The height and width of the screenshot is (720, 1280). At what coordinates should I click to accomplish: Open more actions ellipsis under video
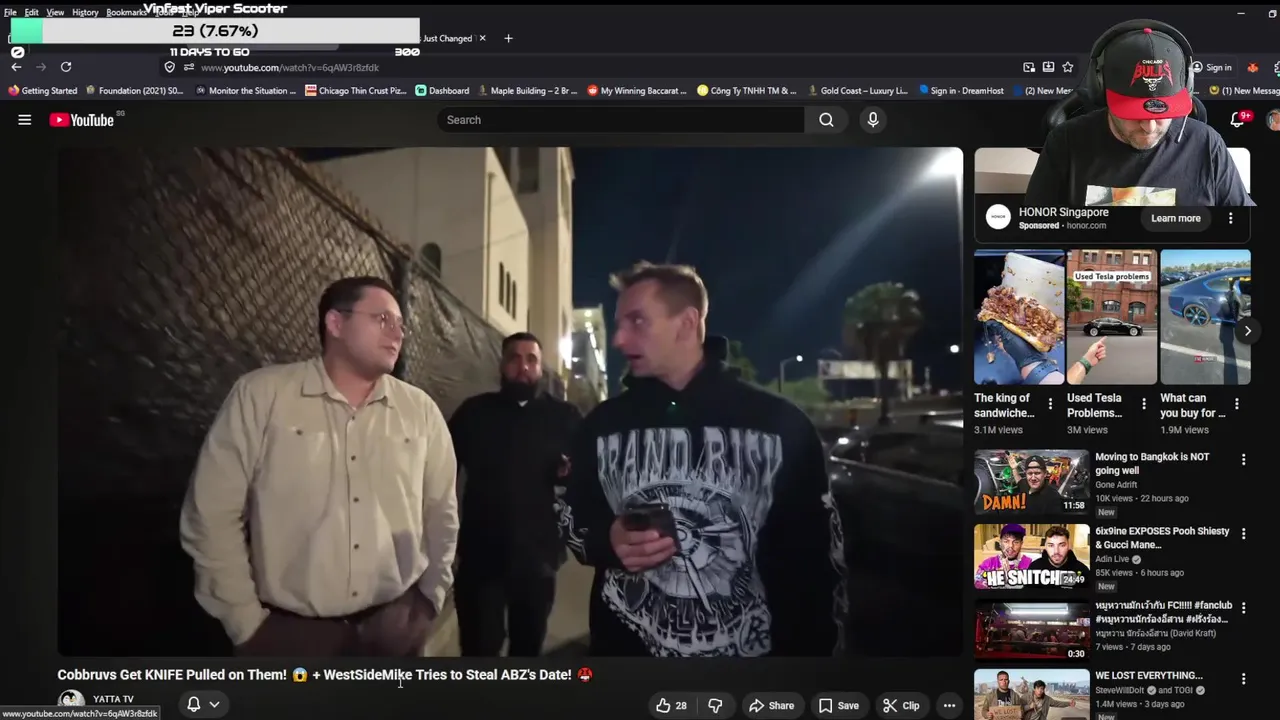pos(949,705)
